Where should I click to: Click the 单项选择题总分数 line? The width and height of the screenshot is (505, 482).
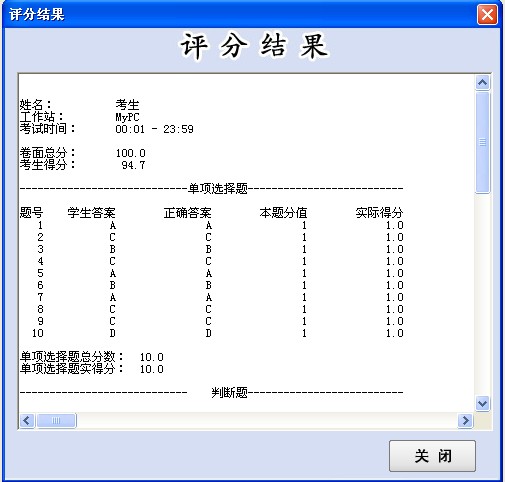tap(92, 357)
